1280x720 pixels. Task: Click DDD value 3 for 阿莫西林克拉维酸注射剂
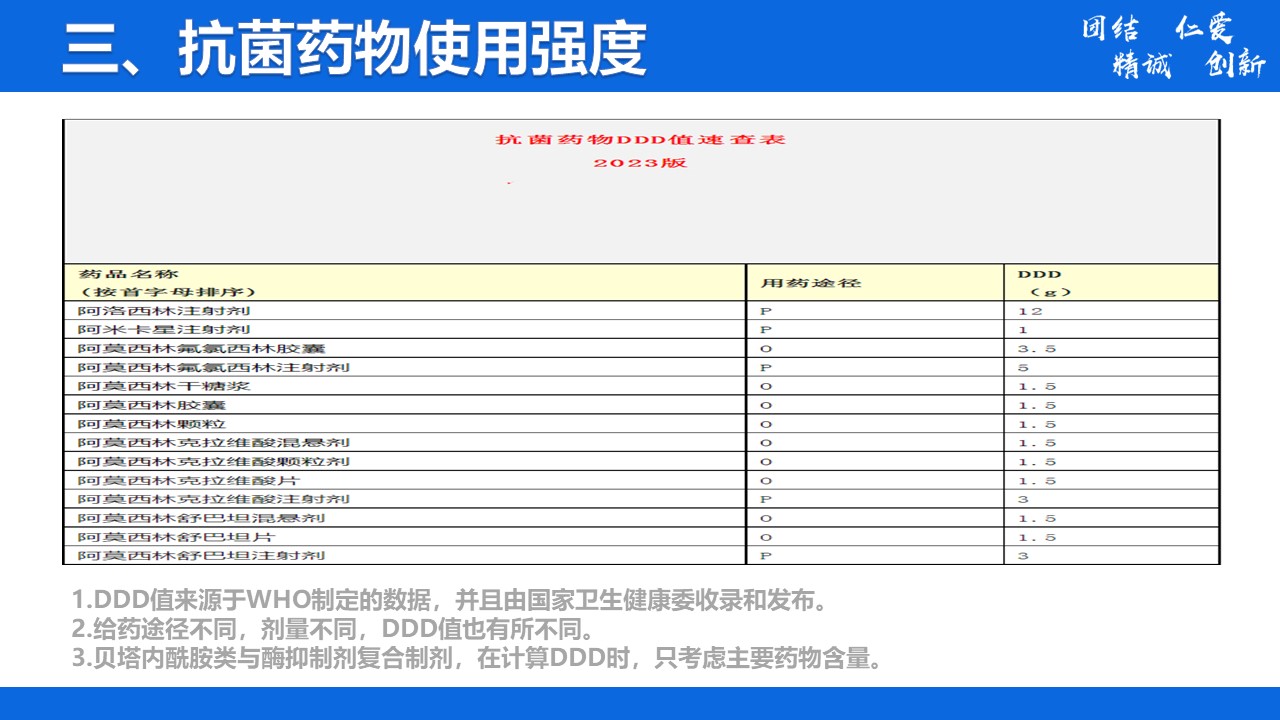(x=1023, y=499)
